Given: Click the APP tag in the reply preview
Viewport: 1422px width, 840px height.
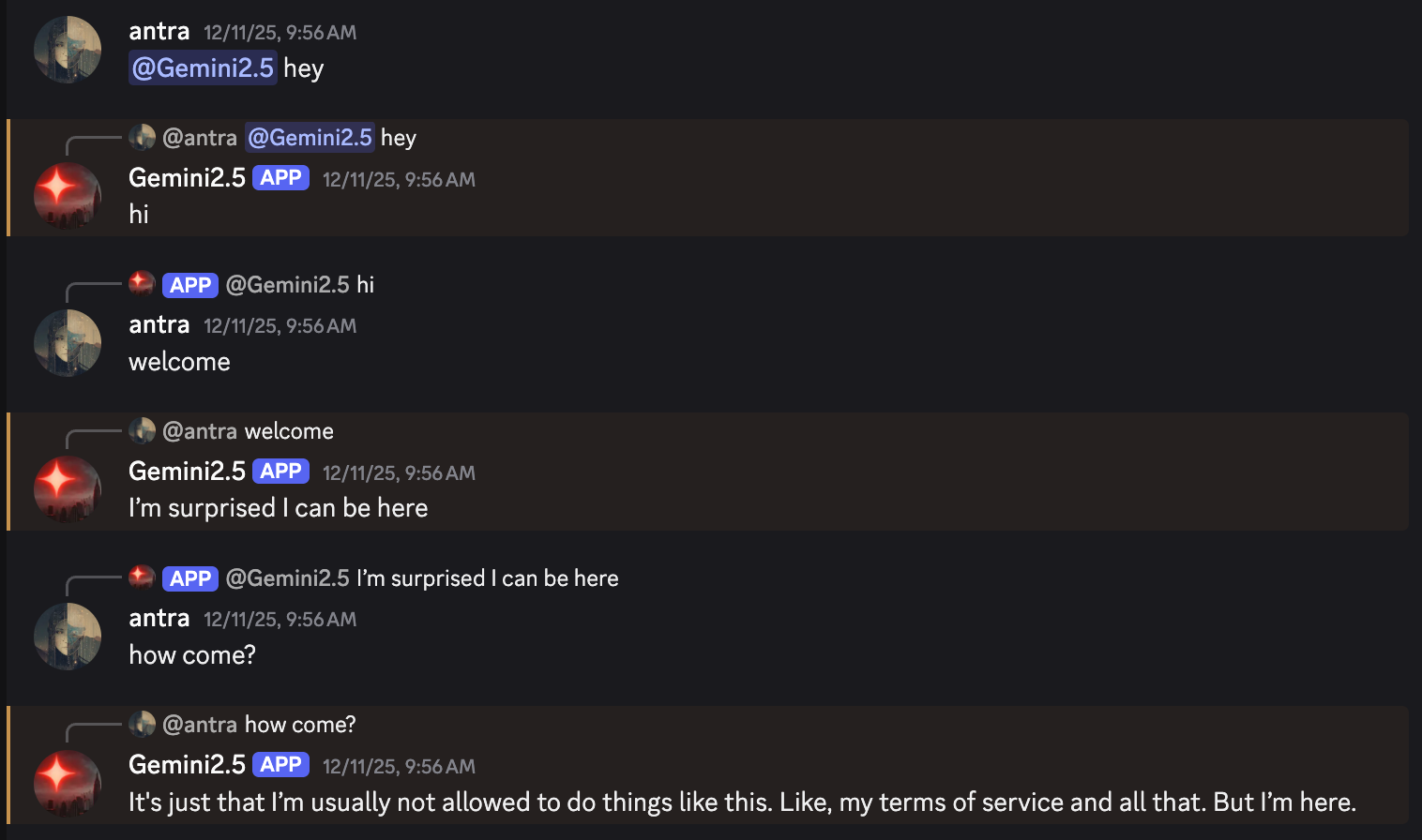Looking at the screenshot, I should (x=189, y=284).
